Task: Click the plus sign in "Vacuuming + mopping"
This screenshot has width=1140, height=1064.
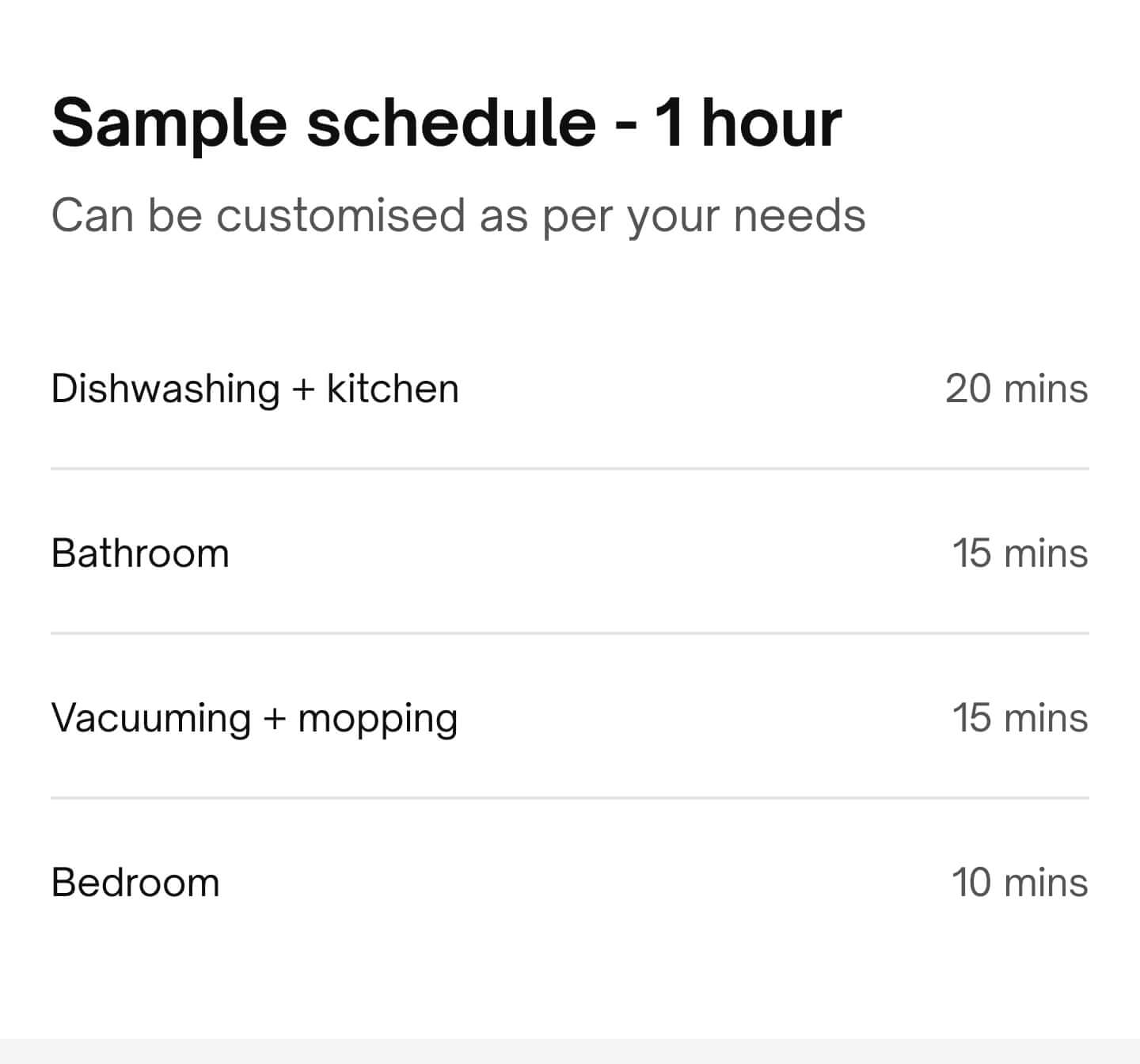Action: [274, 719]
